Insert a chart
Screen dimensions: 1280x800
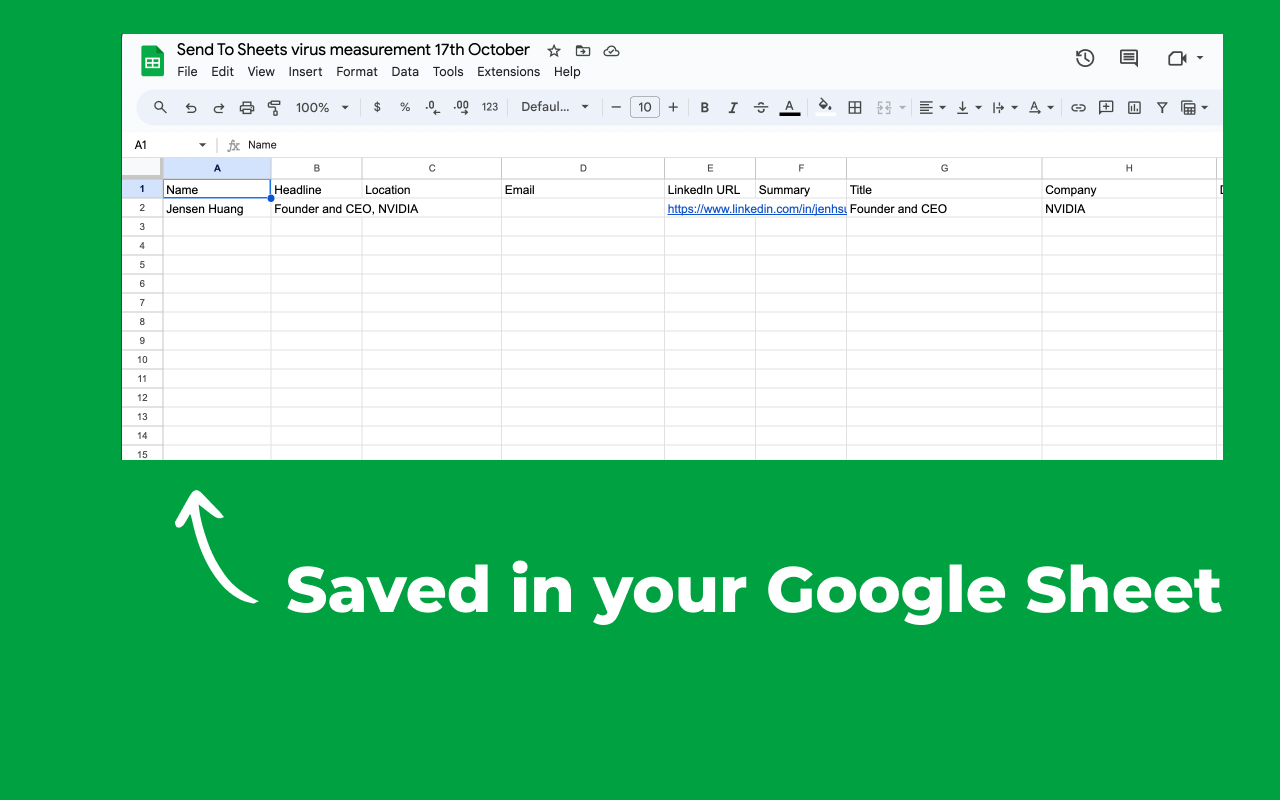(x=1134, y=107)
